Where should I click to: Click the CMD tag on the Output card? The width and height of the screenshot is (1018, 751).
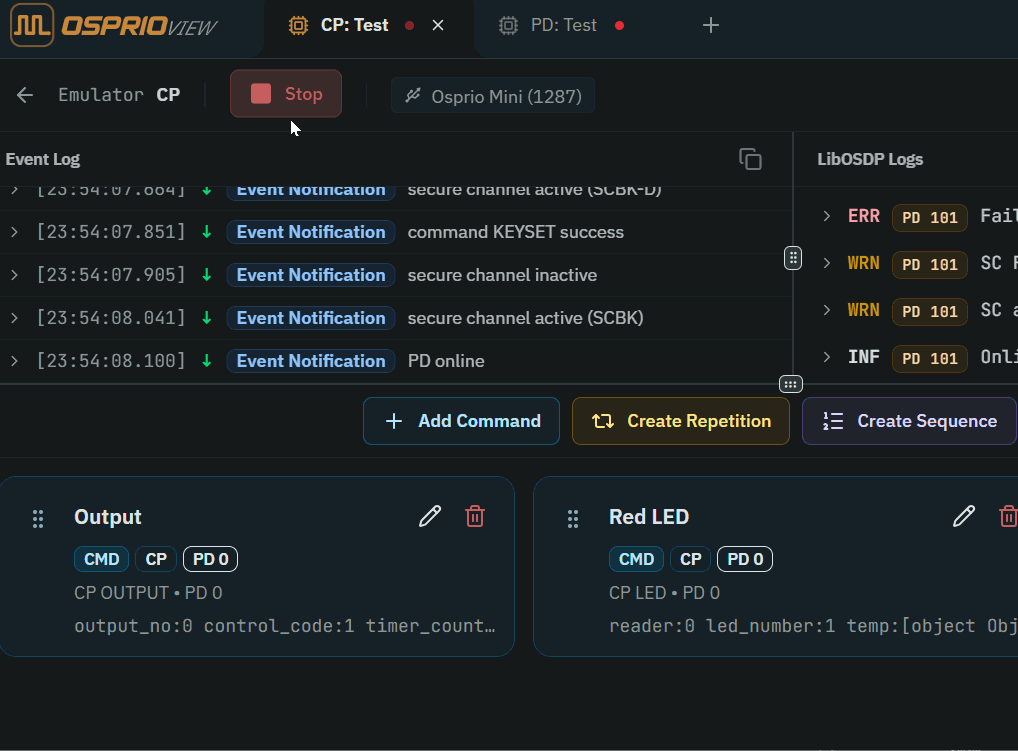(x=101, y=559)
